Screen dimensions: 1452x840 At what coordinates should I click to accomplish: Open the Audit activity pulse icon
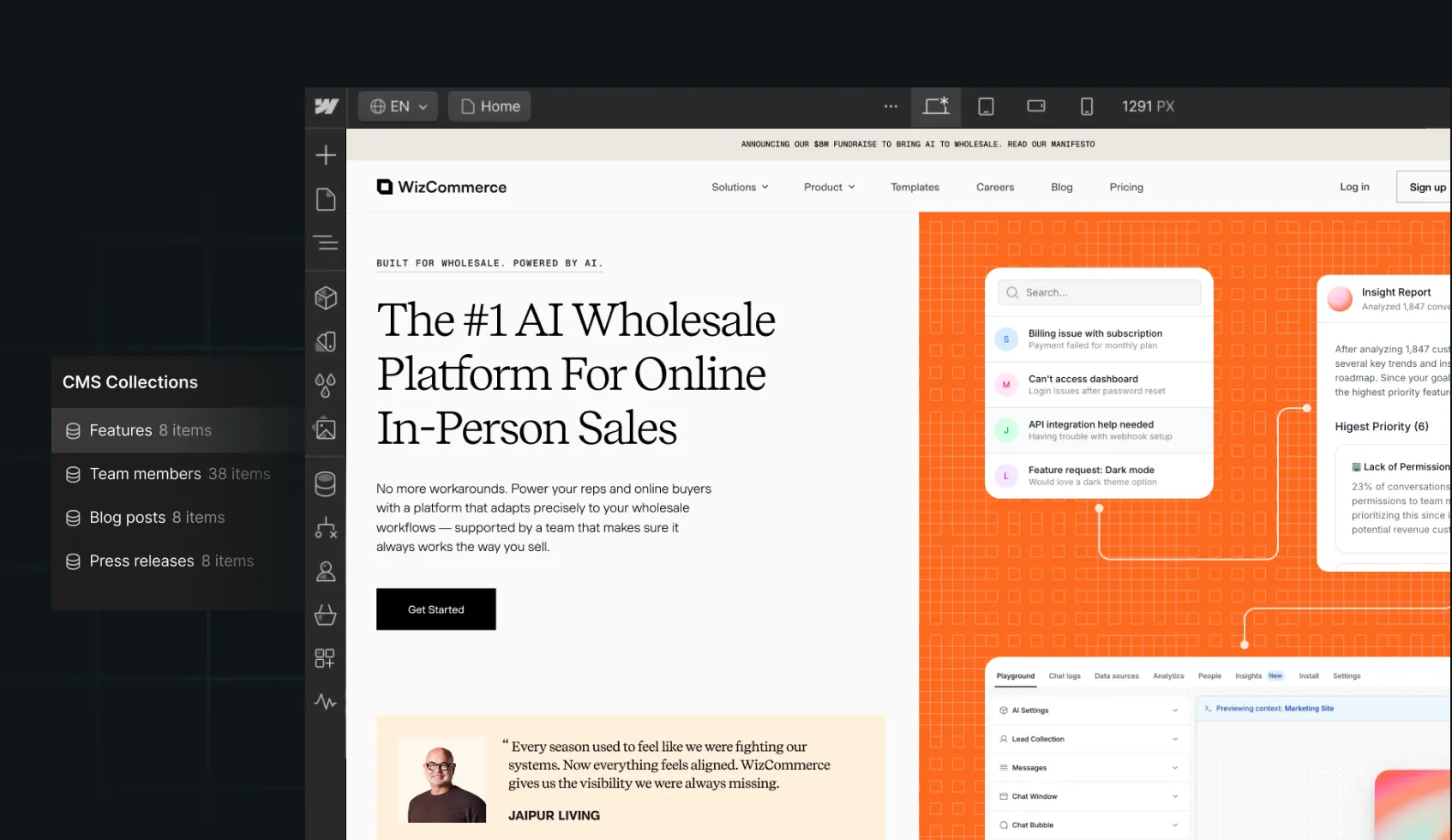(326, 702)
